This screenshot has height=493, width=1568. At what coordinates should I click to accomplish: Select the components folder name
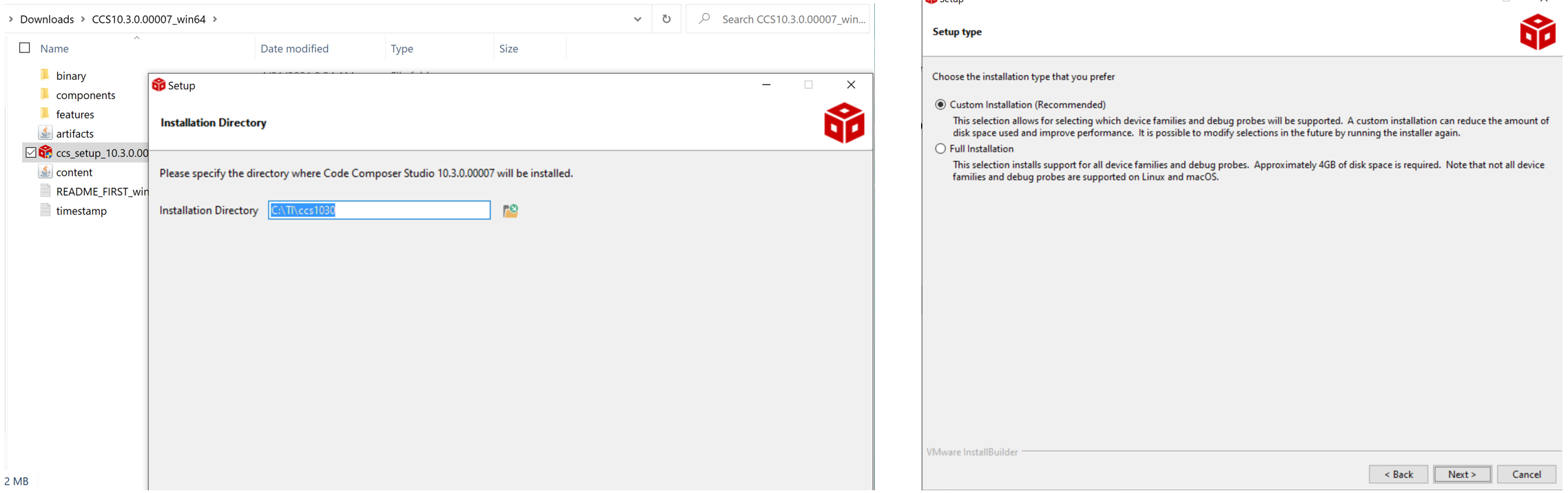coord(85,95)
